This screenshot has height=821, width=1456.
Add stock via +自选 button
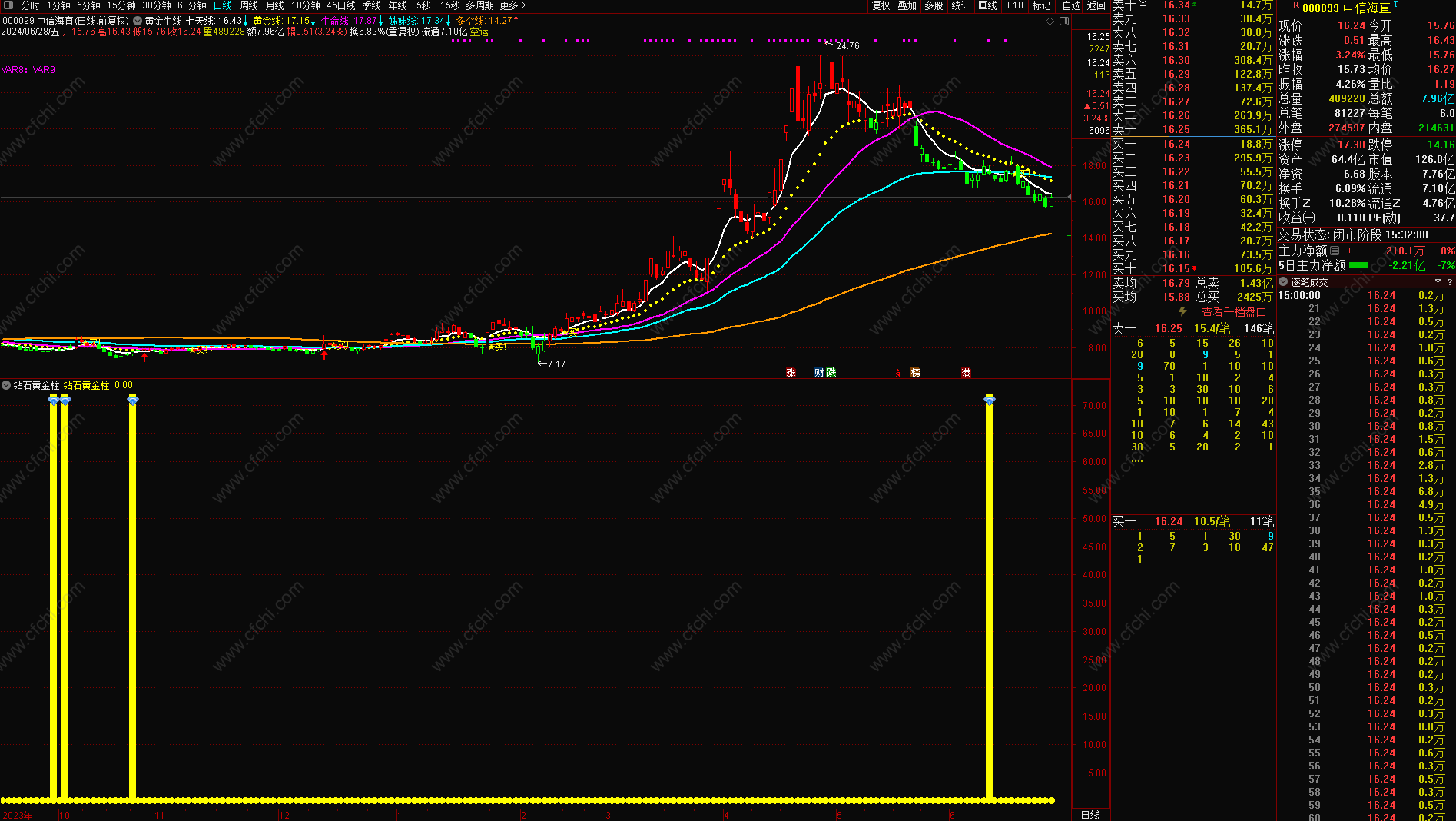[1069, 5]
